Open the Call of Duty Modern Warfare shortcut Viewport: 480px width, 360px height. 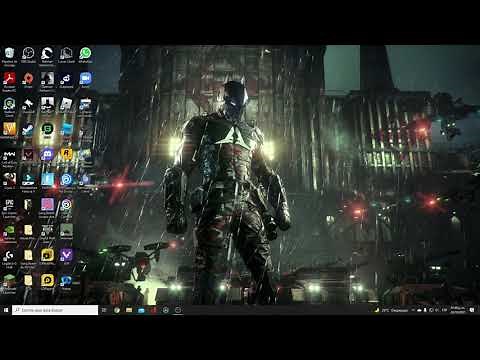point(9,157)
